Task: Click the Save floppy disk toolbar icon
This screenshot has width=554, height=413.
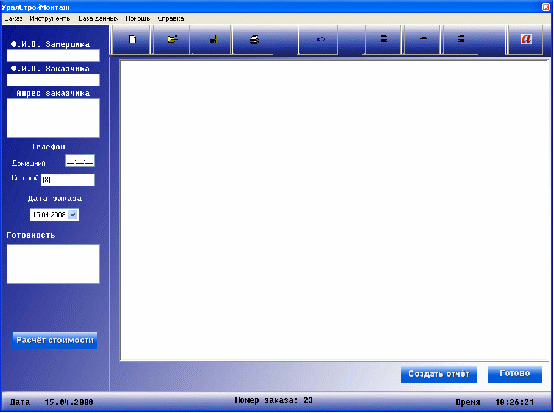Action: click(212, 39)
